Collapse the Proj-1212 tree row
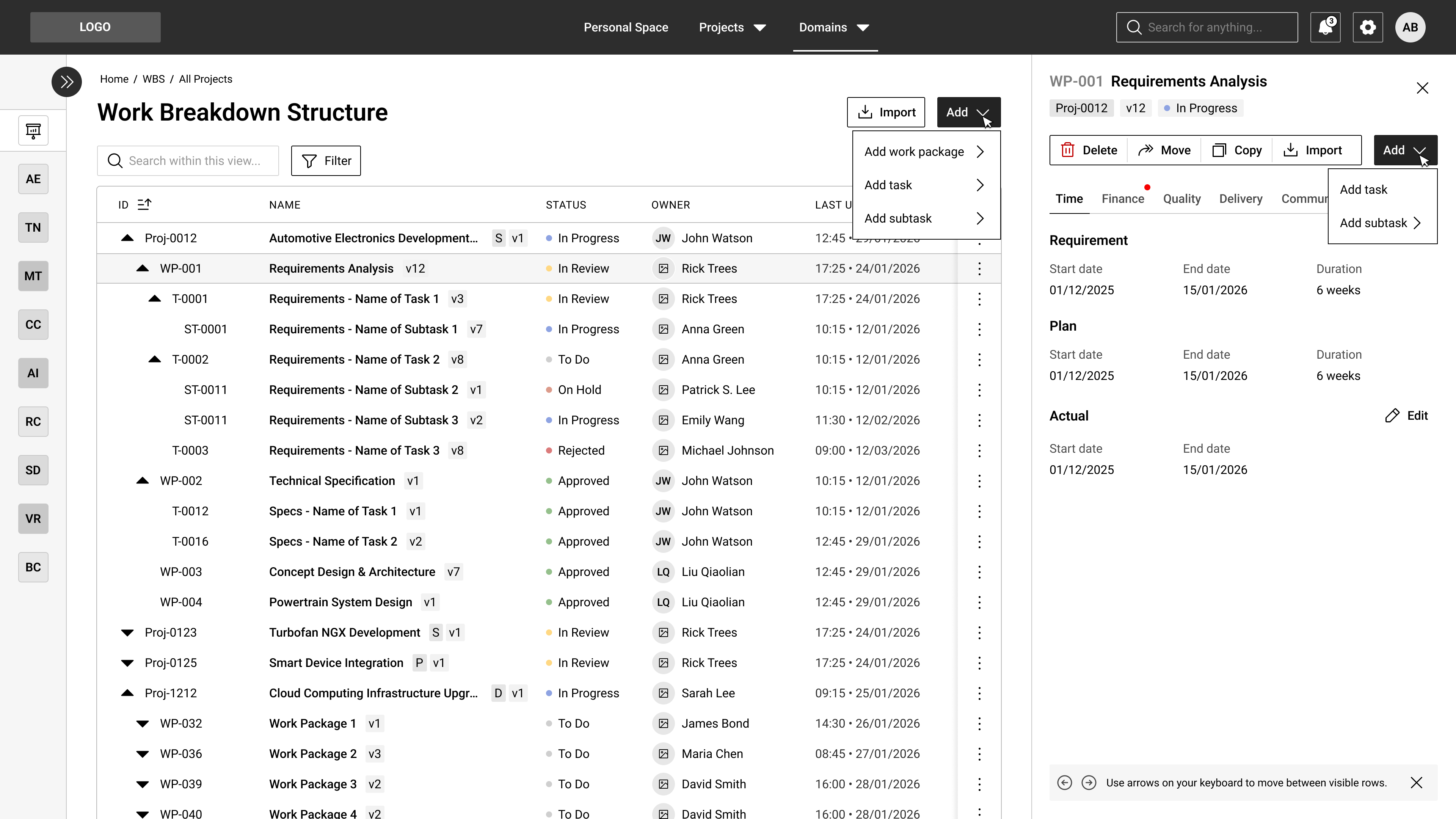 128,693
